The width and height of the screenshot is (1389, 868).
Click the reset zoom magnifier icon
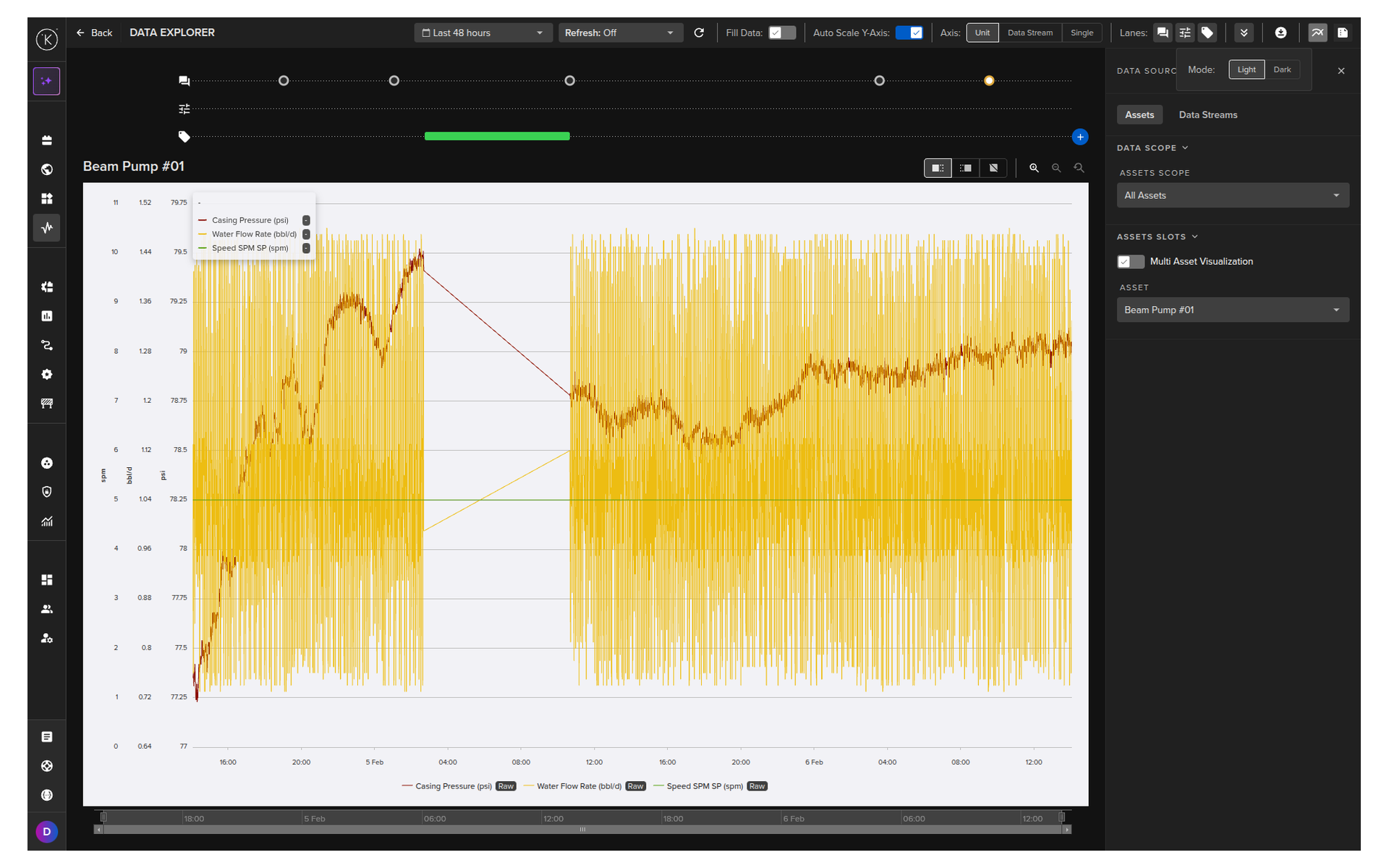[1079, 168]
